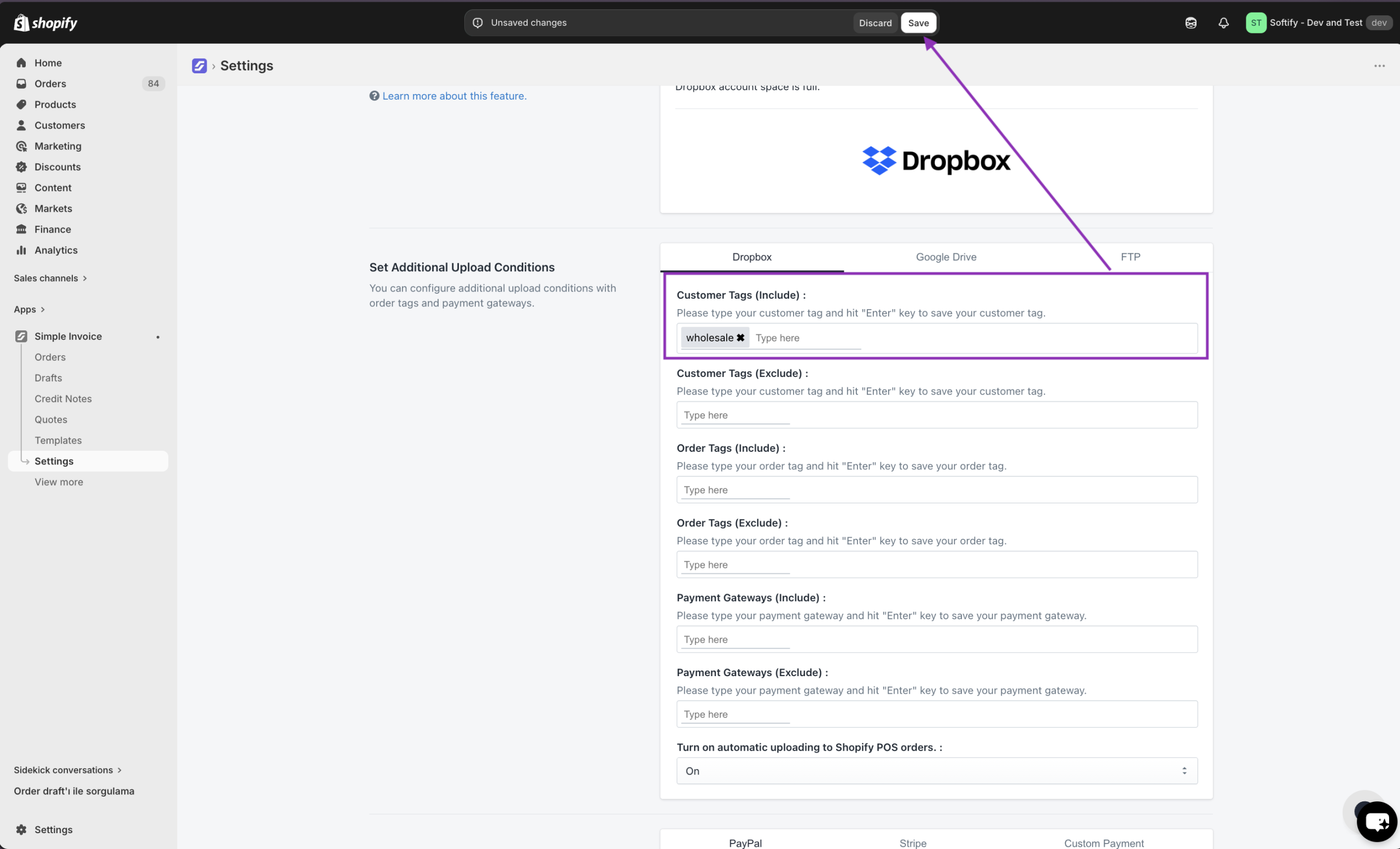This screenshot has width=1400, height=849.
Task: Open Simple Invoice Settings in sidebar
Action: coord(88,461)
